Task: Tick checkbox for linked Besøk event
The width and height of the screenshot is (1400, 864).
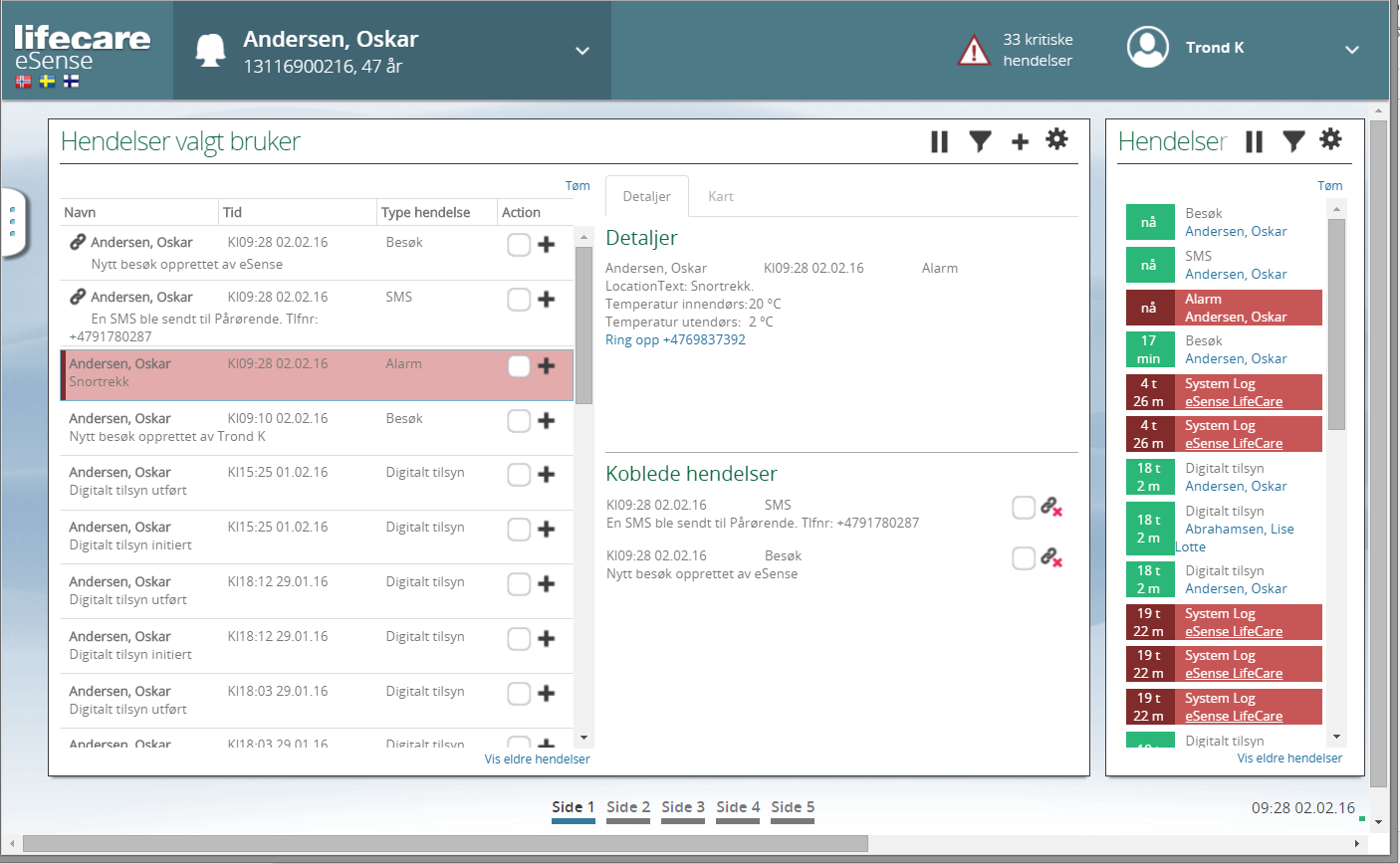Action: [1024, 557]
